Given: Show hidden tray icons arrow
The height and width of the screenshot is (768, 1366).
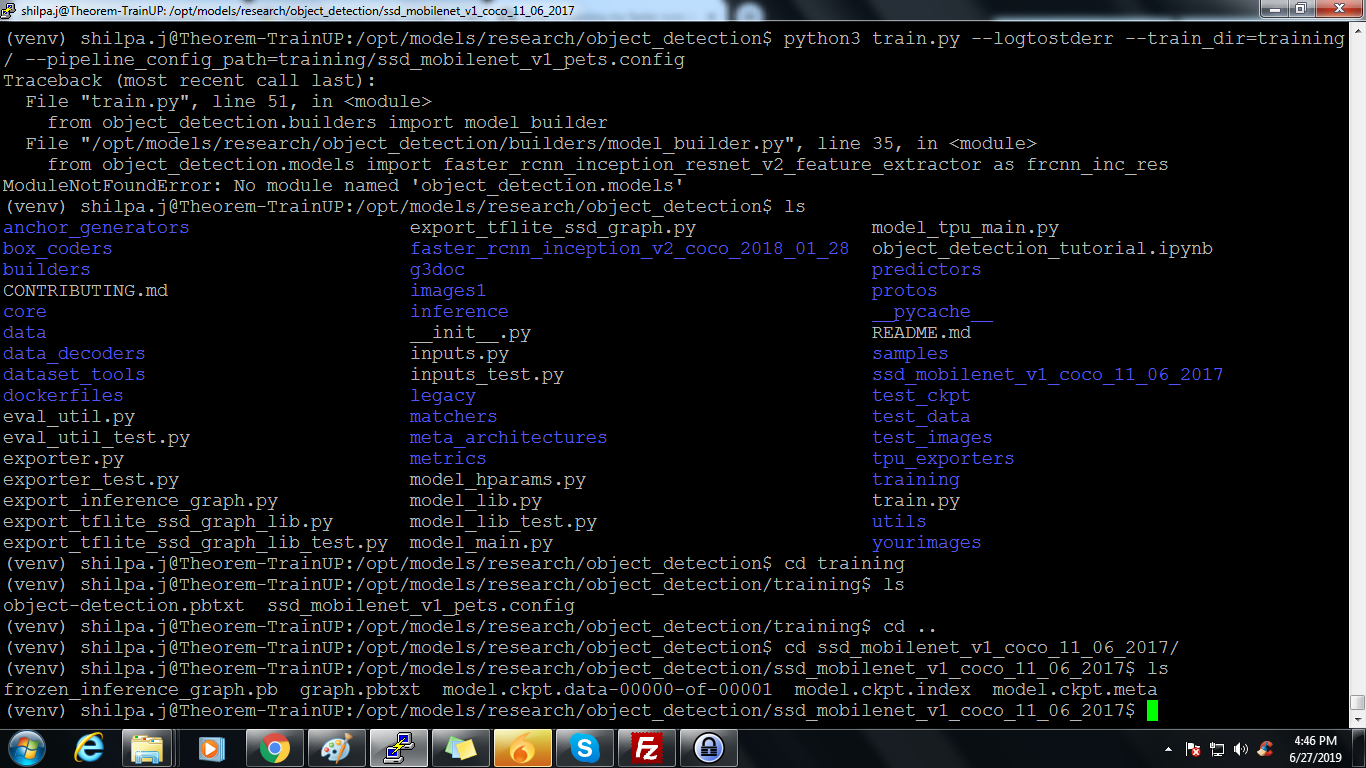Looking at the screenshot, I should [x=1168, y=748].
